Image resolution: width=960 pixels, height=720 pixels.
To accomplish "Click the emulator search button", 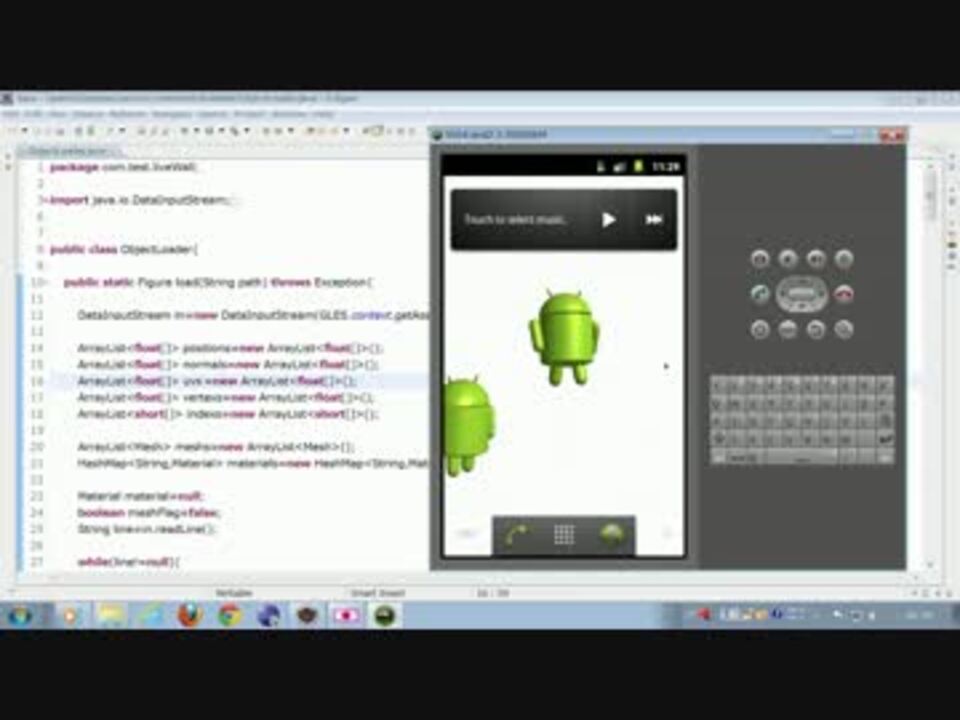I will [844, 330].
